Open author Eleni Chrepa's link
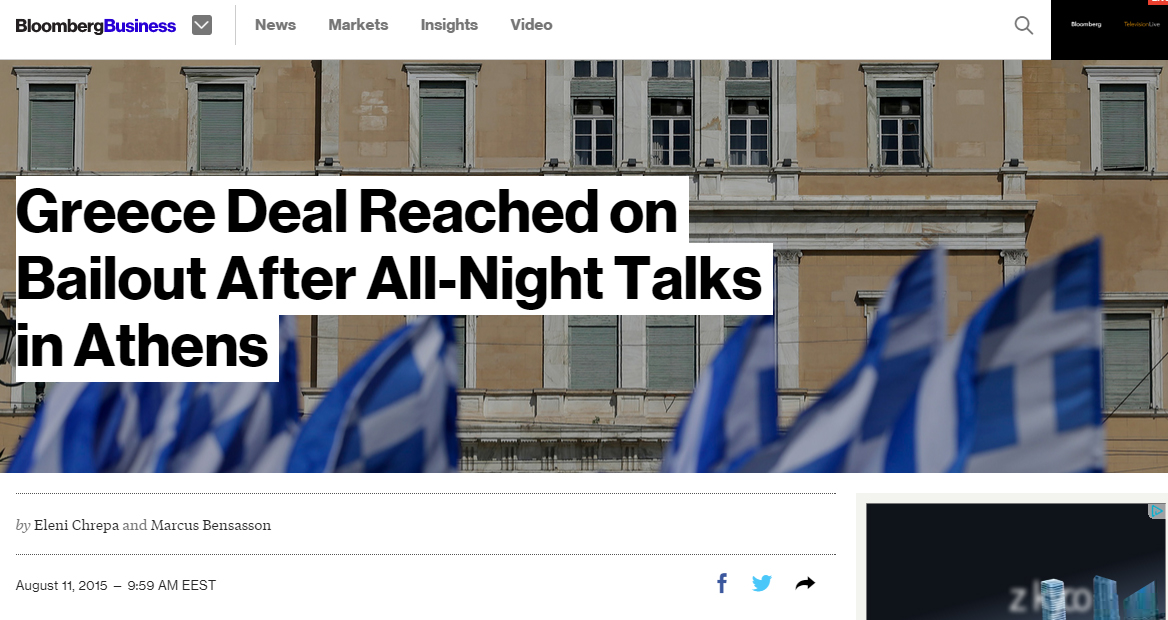The width and height of the screenshot is (1168, 620). pyautogui.click(x=76, y=525)
